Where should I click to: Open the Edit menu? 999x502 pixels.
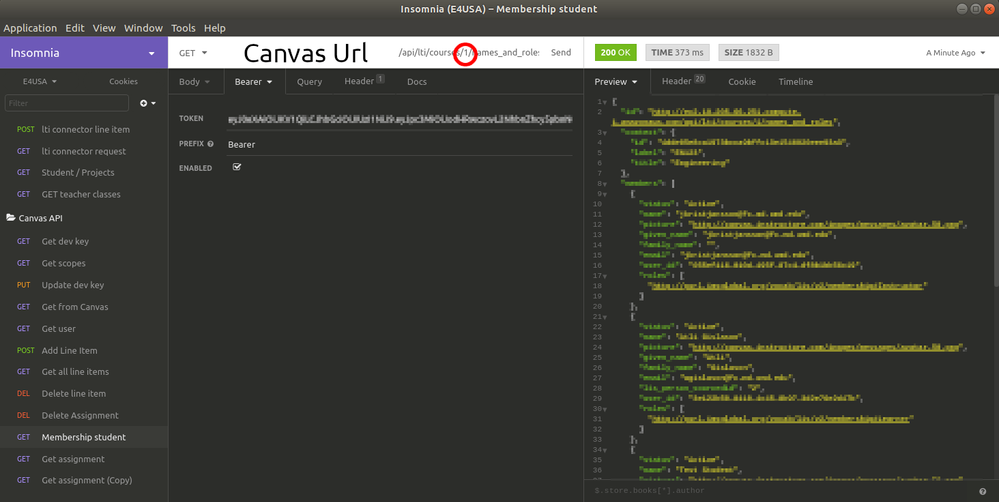pos(75,28)
